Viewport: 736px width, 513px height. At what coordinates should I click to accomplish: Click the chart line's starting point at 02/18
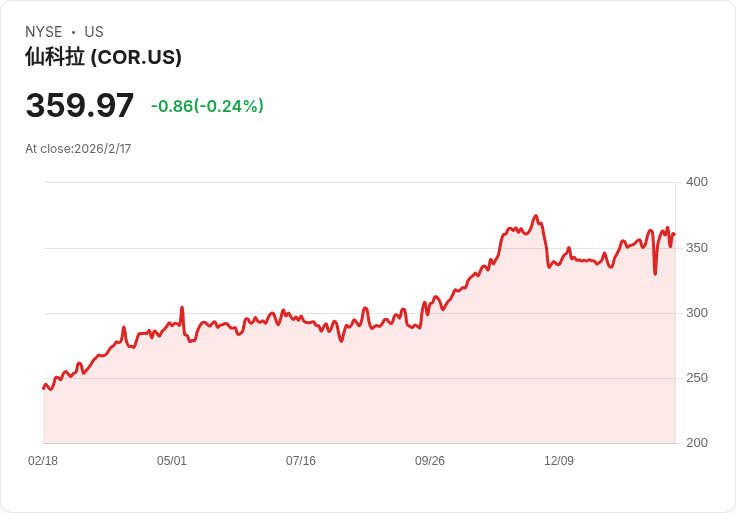[x=44, y=388]
